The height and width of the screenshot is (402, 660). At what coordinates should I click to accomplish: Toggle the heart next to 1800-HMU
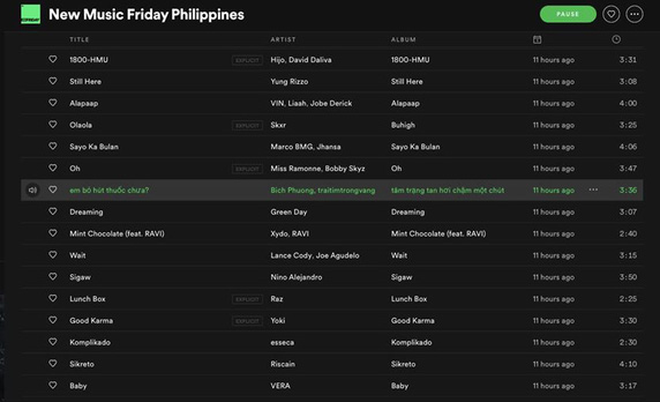(53, 59)
